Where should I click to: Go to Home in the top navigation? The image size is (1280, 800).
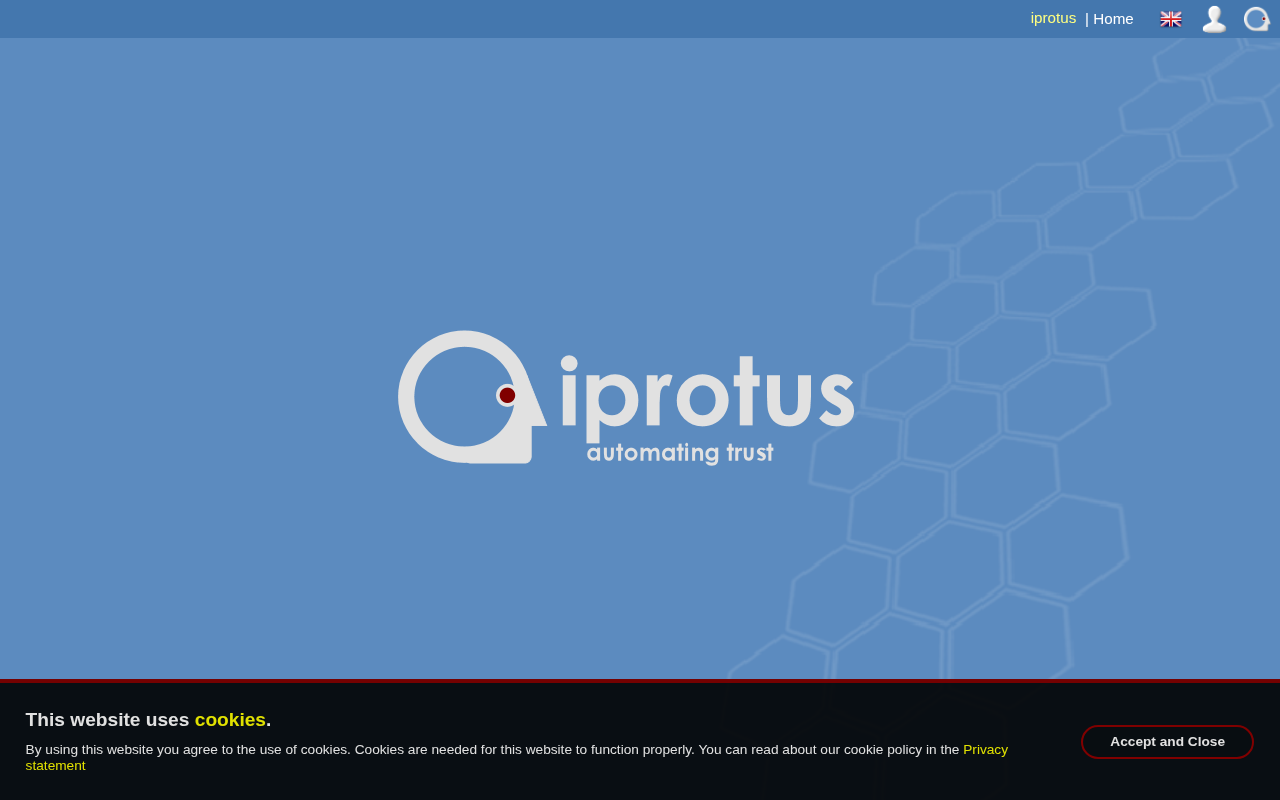[x=1113, y=18]
